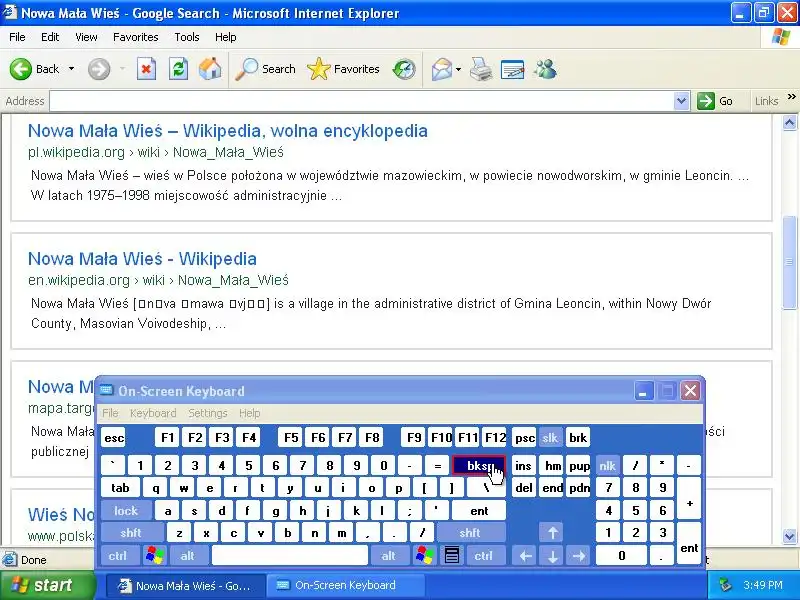The width and height of the screenshot is (800, 600).
Task: Open the Settings menu of On-Screen Keyboard
Action: point(208,413)
